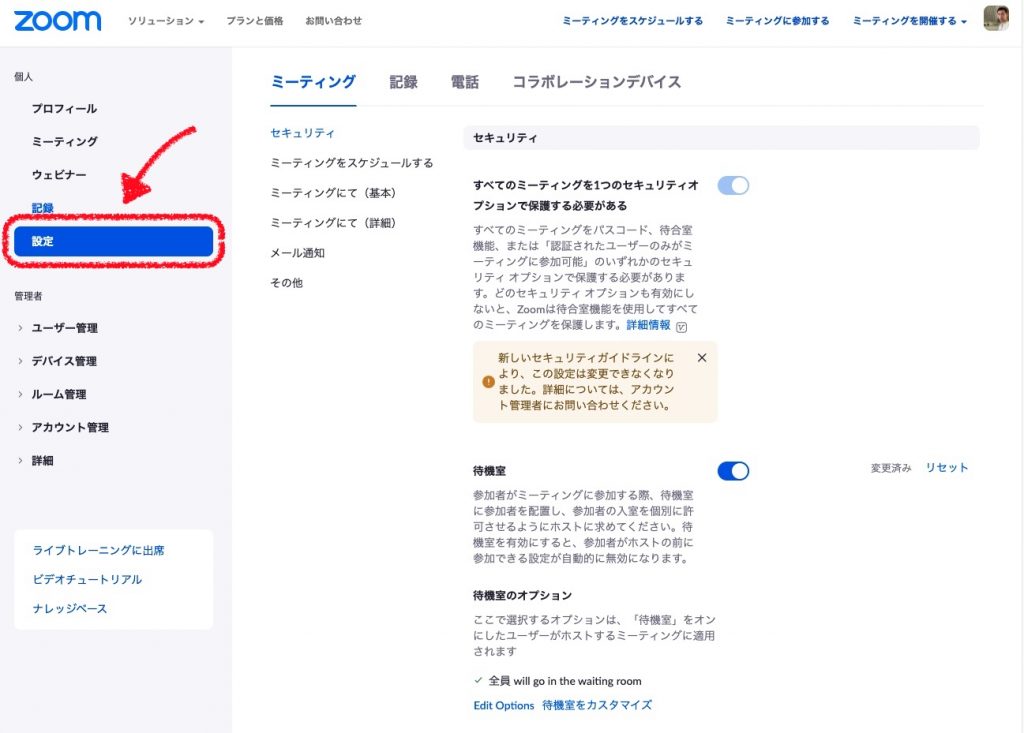Screen dimensions: 1024x733
Task: Toggle the 待機室 waiting room switch
Action: [x=733, y=471]
